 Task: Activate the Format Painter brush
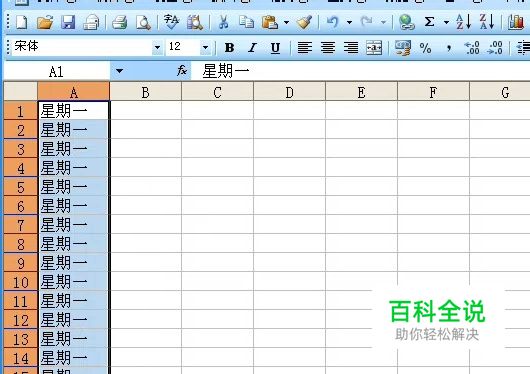304,22
